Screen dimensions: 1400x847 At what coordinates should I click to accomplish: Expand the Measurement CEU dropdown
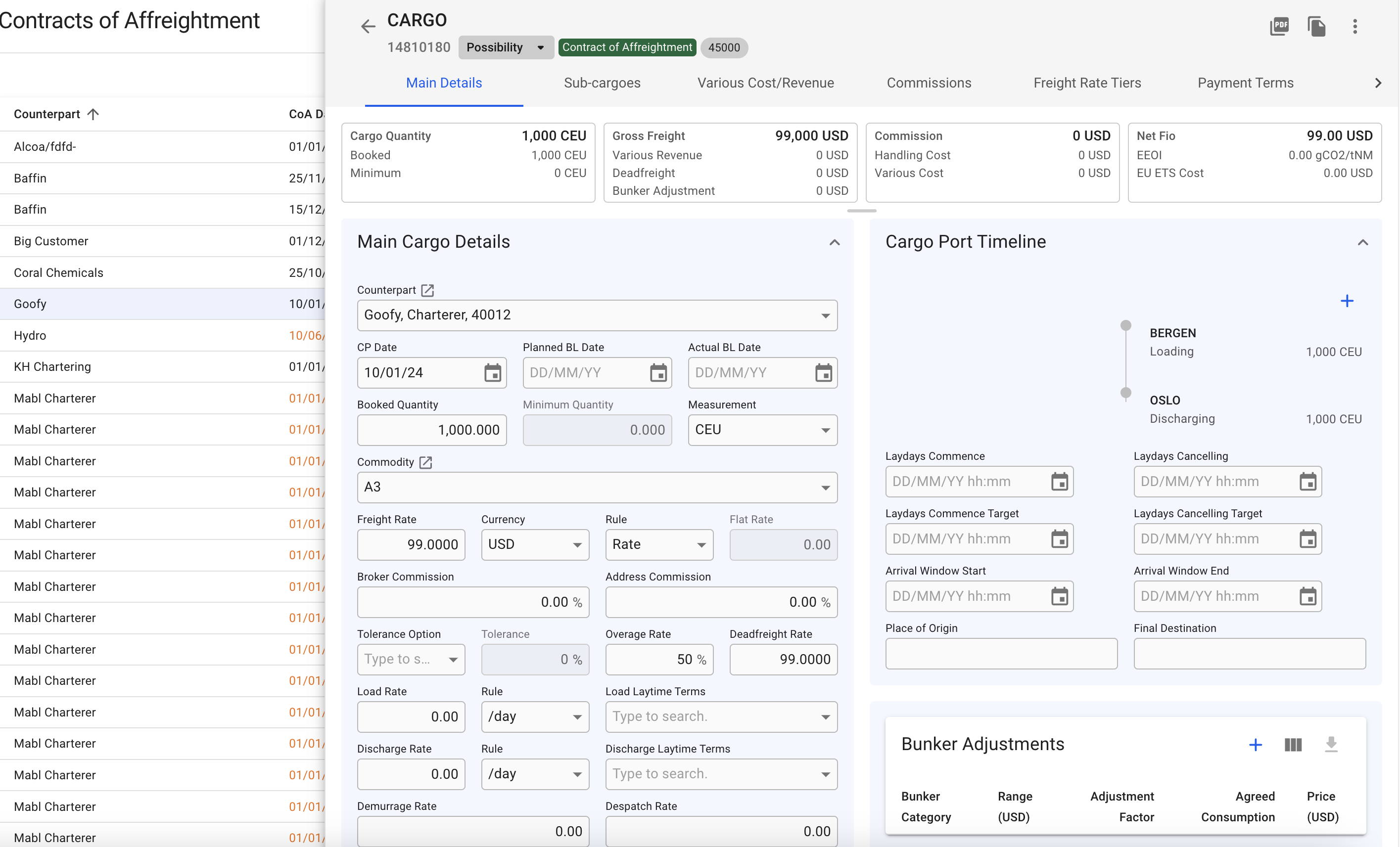825,430
